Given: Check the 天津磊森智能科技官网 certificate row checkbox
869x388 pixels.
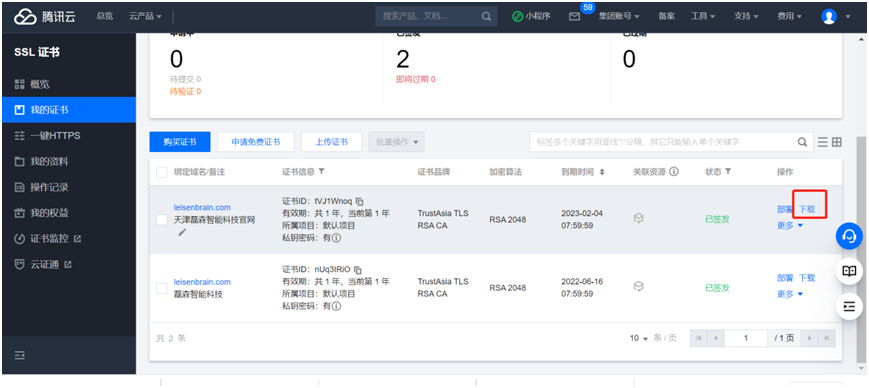Looking at the screenshot, I should coord(162,220).
